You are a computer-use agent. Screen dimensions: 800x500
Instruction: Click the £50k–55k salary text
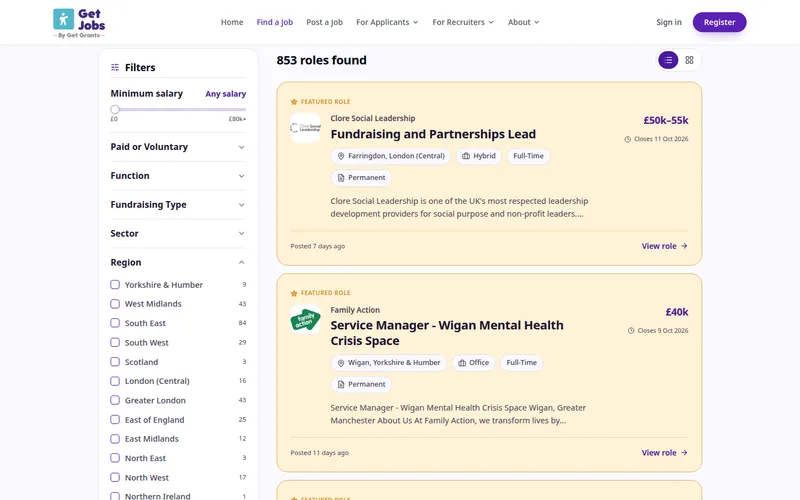point(666,120)
